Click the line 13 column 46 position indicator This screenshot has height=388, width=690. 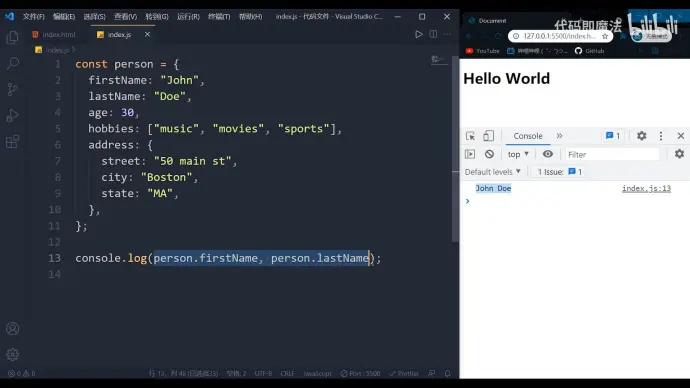click(x=183, y=373)
